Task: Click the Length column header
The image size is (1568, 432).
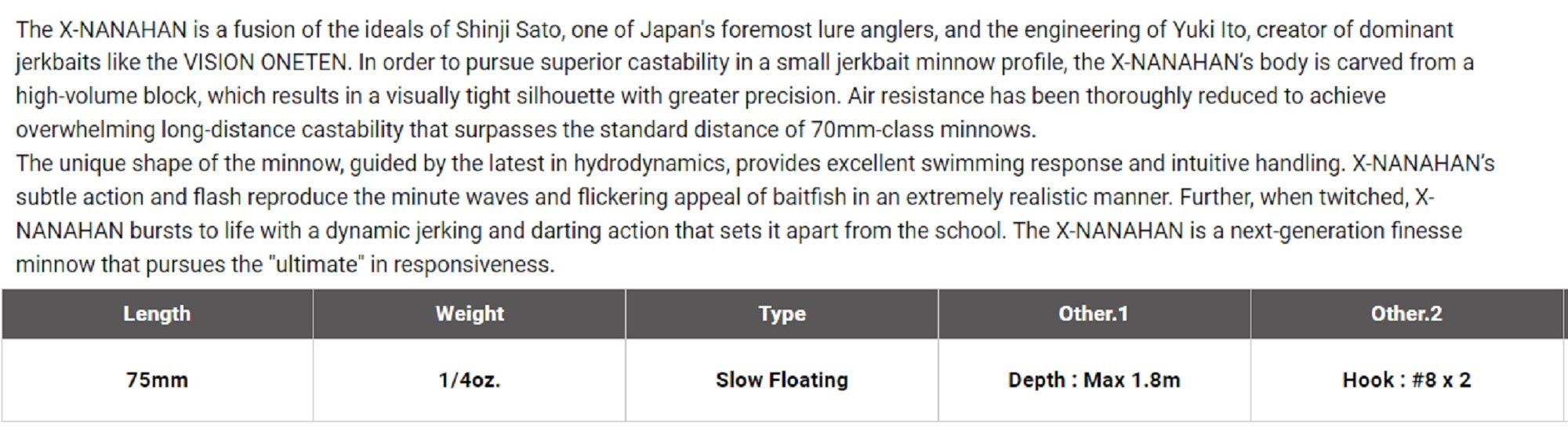Action: (157, 314)
